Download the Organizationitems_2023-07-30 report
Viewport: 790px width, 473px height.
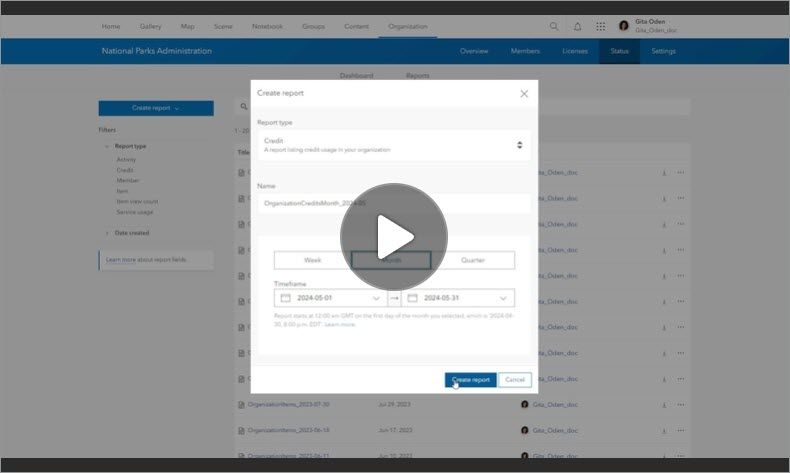(664, 404)
